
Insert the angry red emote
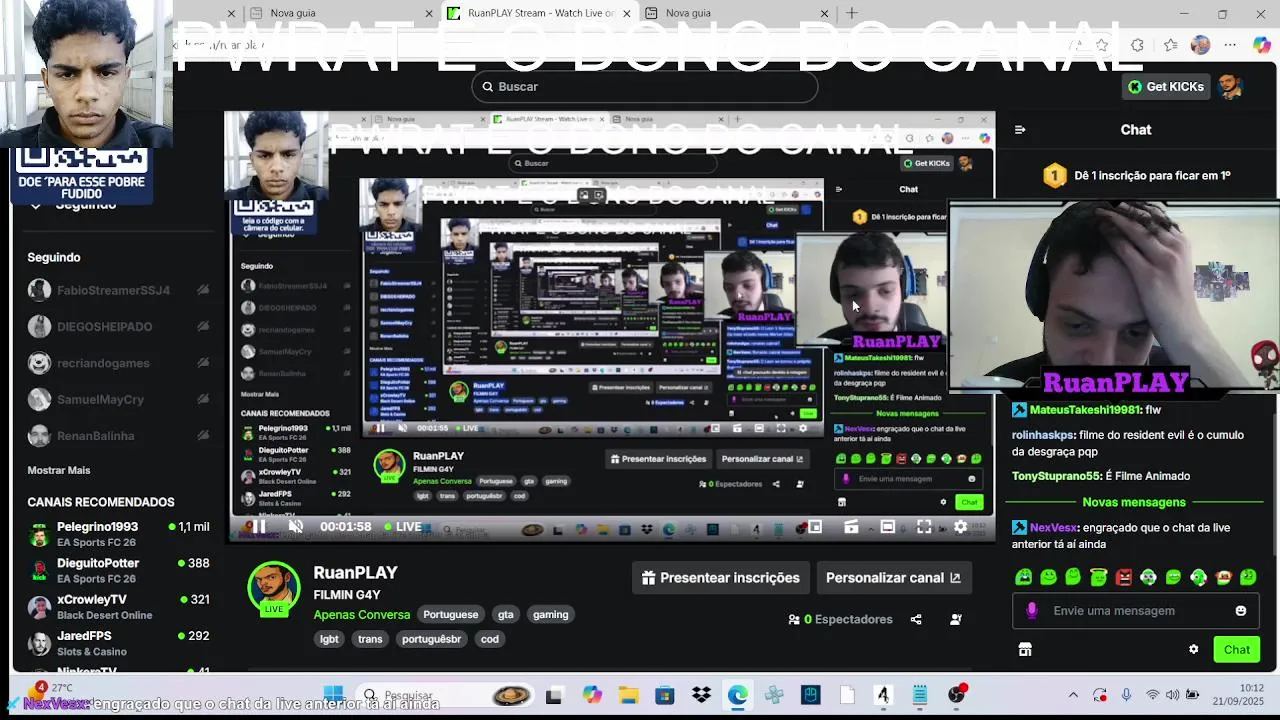[x=1123, y=577]
